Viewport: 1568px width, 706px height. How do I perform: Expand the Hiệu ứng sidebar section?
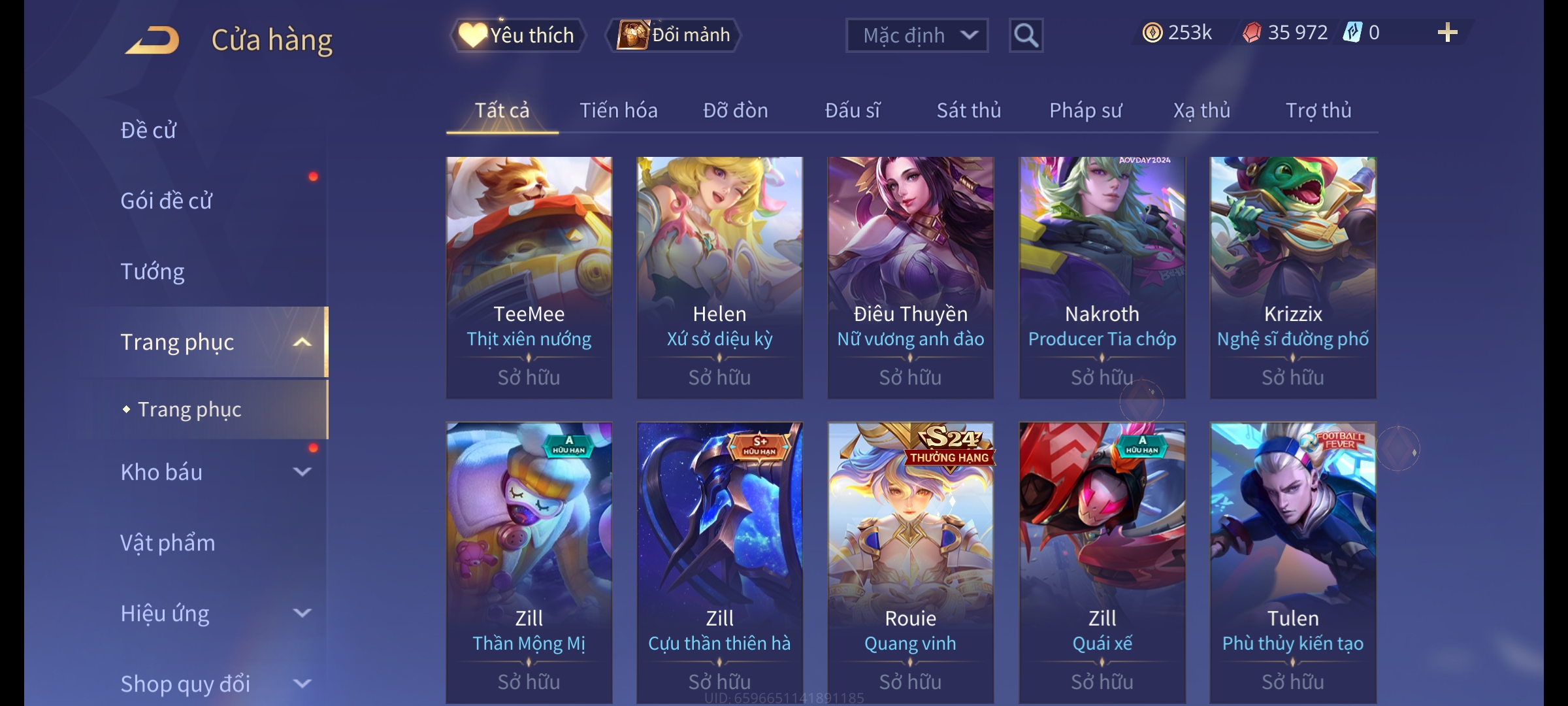302,613
